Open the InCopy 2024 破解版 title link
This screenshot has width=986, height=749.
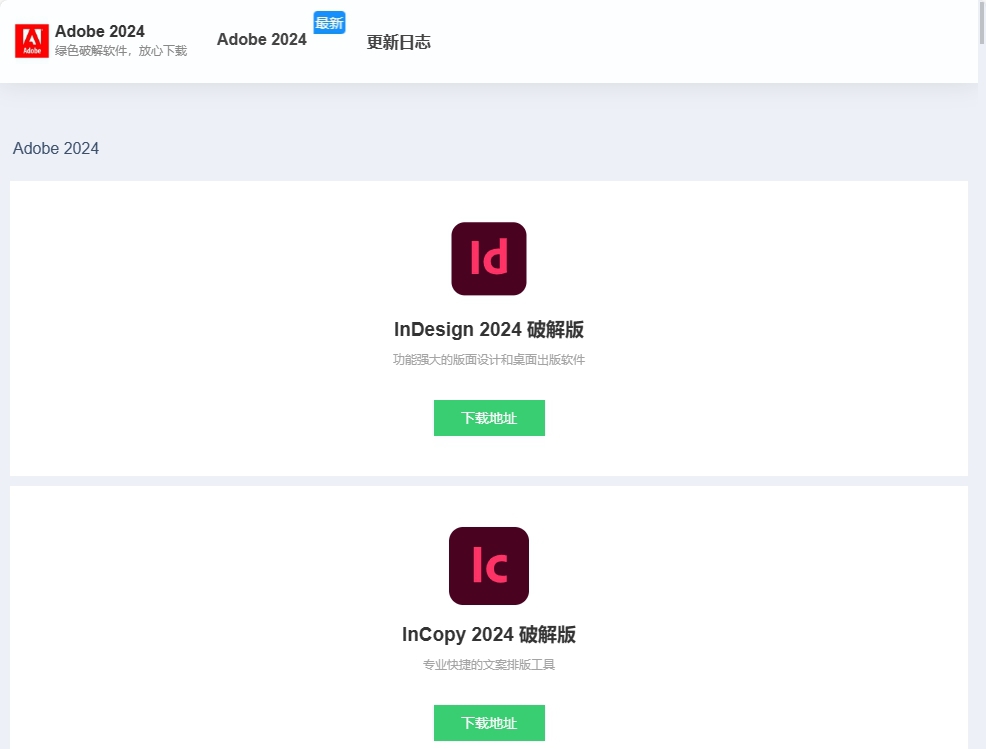[x=489, y=634]
